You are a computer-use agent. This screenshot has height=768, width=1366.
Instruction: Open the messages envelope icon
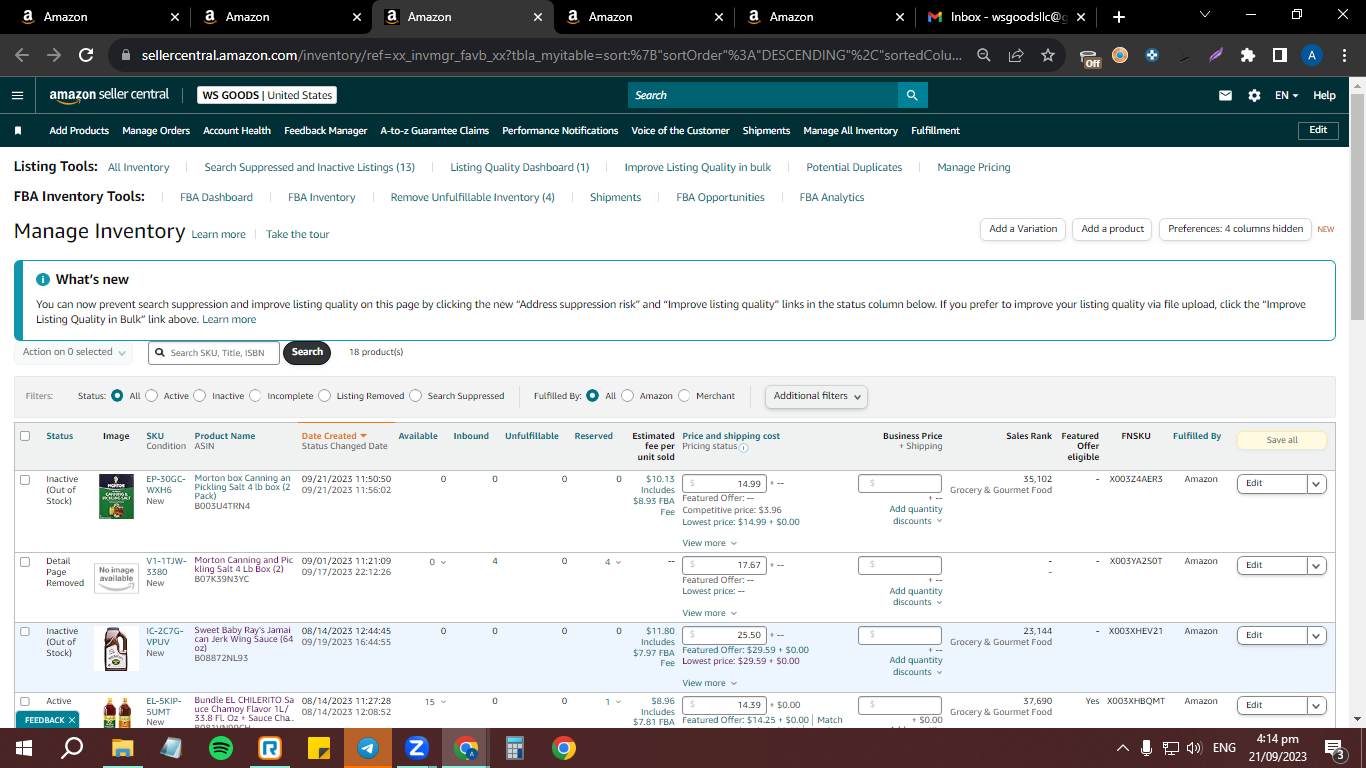pos(1225,95)
